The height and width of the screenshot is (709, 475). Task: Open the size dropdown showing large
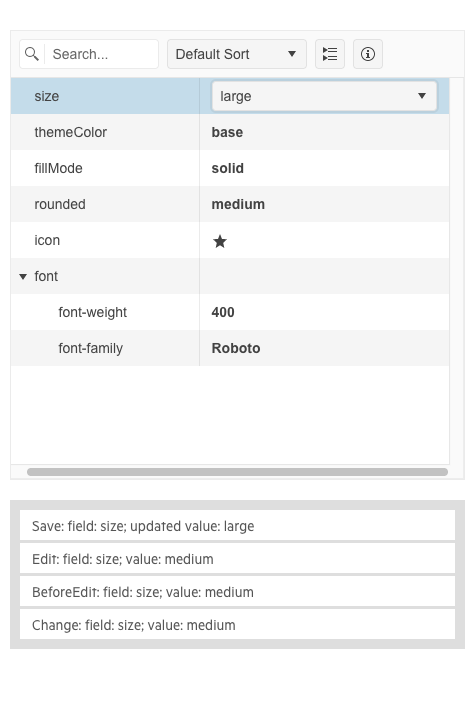(x=324, y=96)
